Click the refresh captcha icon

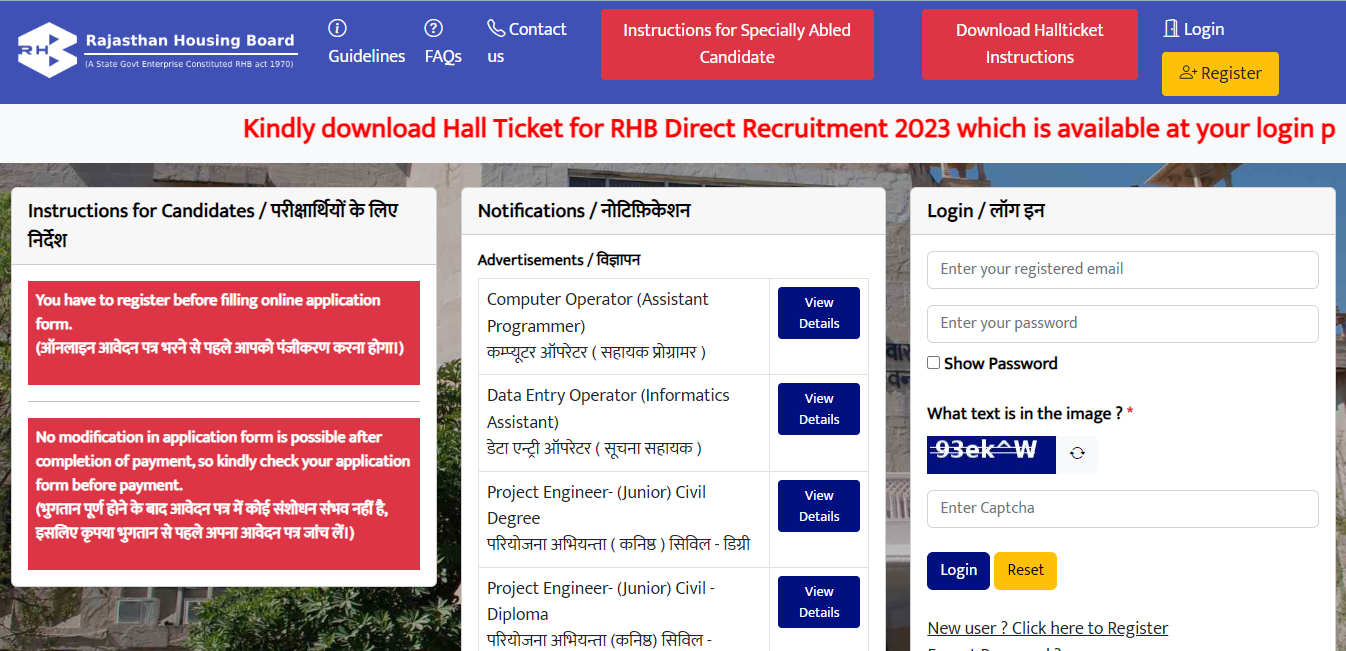pos(1077,454)
